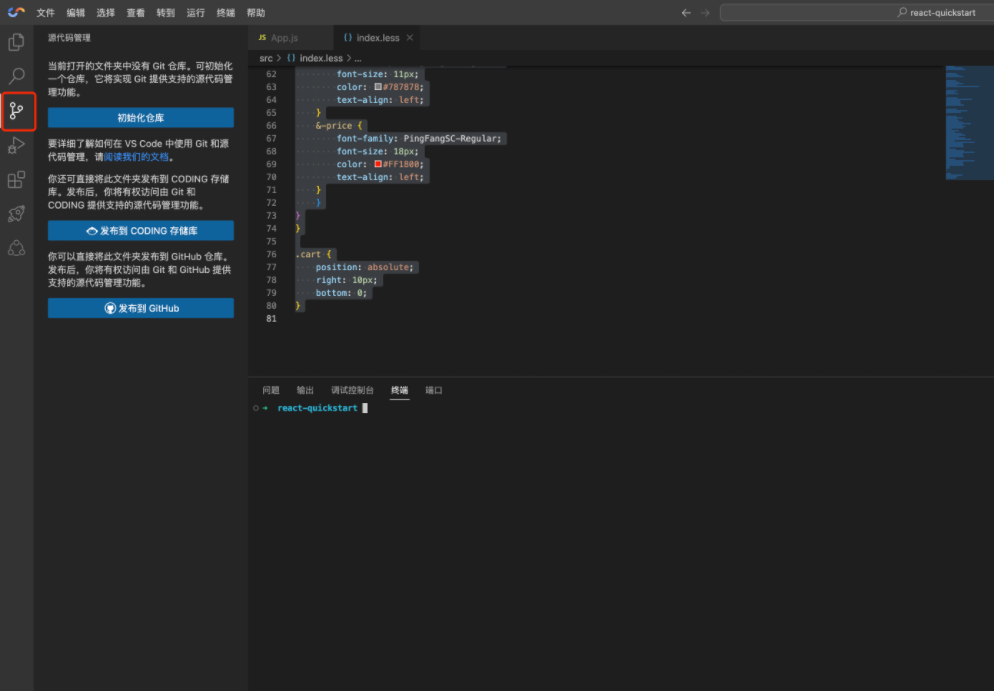Open the 阅读我们的文档 link
Screen dimensions: 994x691
tap(136, 157)
